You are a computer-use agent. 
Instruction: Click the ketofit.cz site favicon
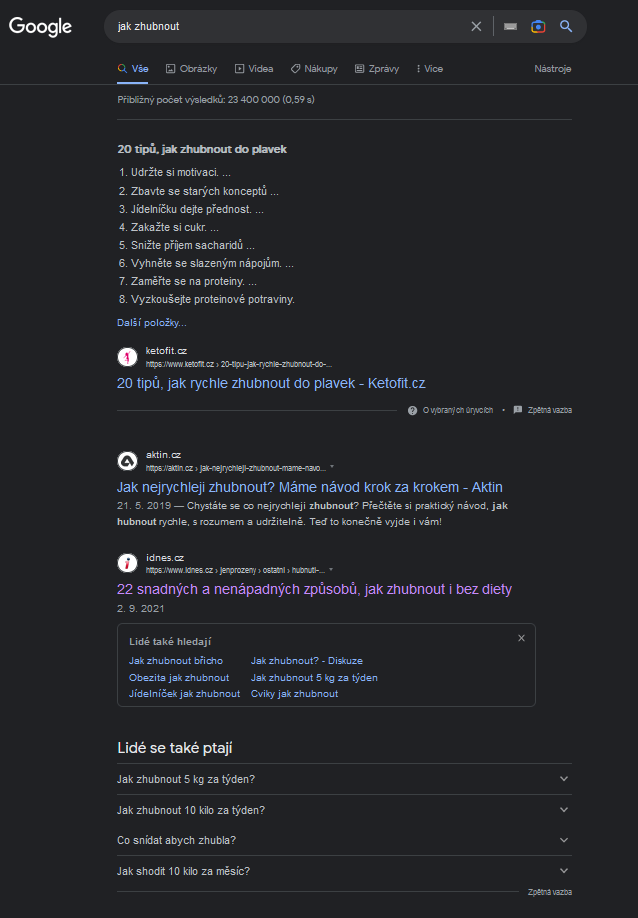point(127,357)
